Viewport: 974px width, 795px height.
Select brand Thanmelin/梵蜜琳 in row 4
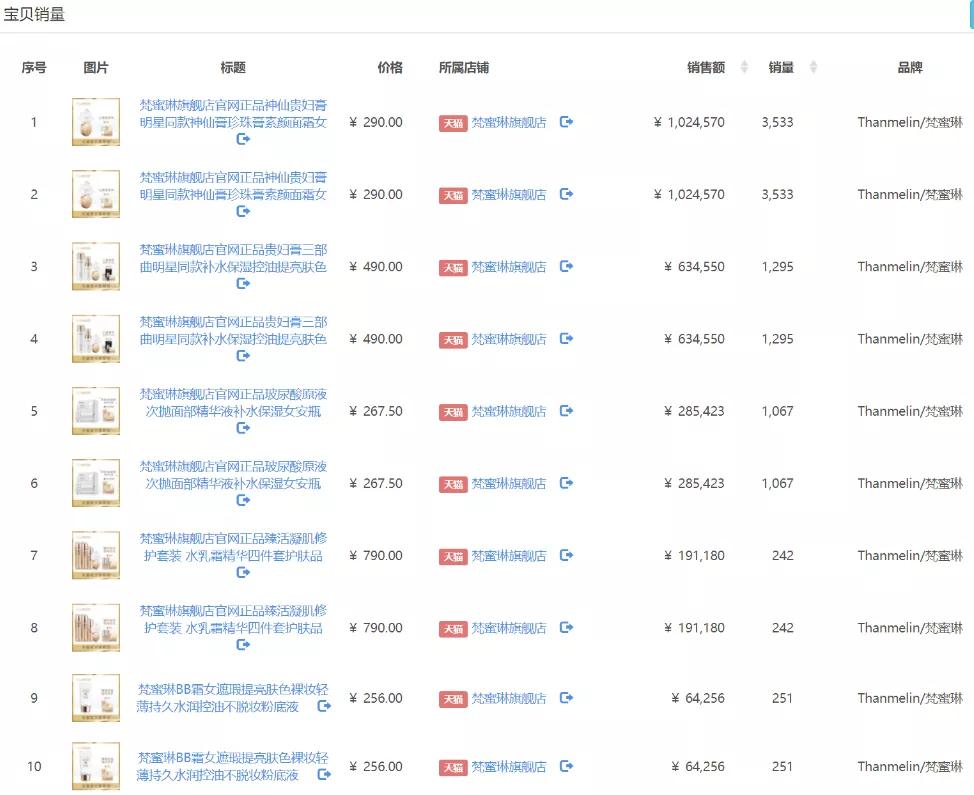(x=910, y=338)
